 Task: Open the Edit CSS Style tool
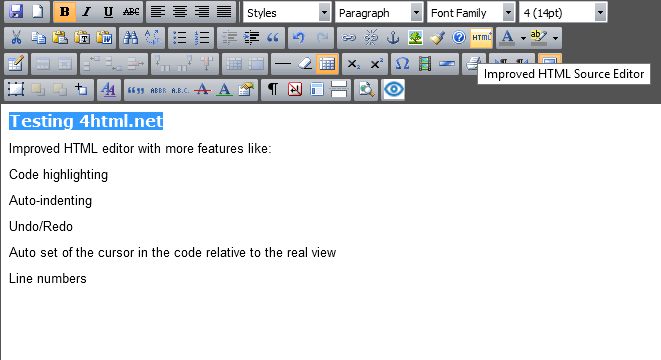click(x=109, y=89)
